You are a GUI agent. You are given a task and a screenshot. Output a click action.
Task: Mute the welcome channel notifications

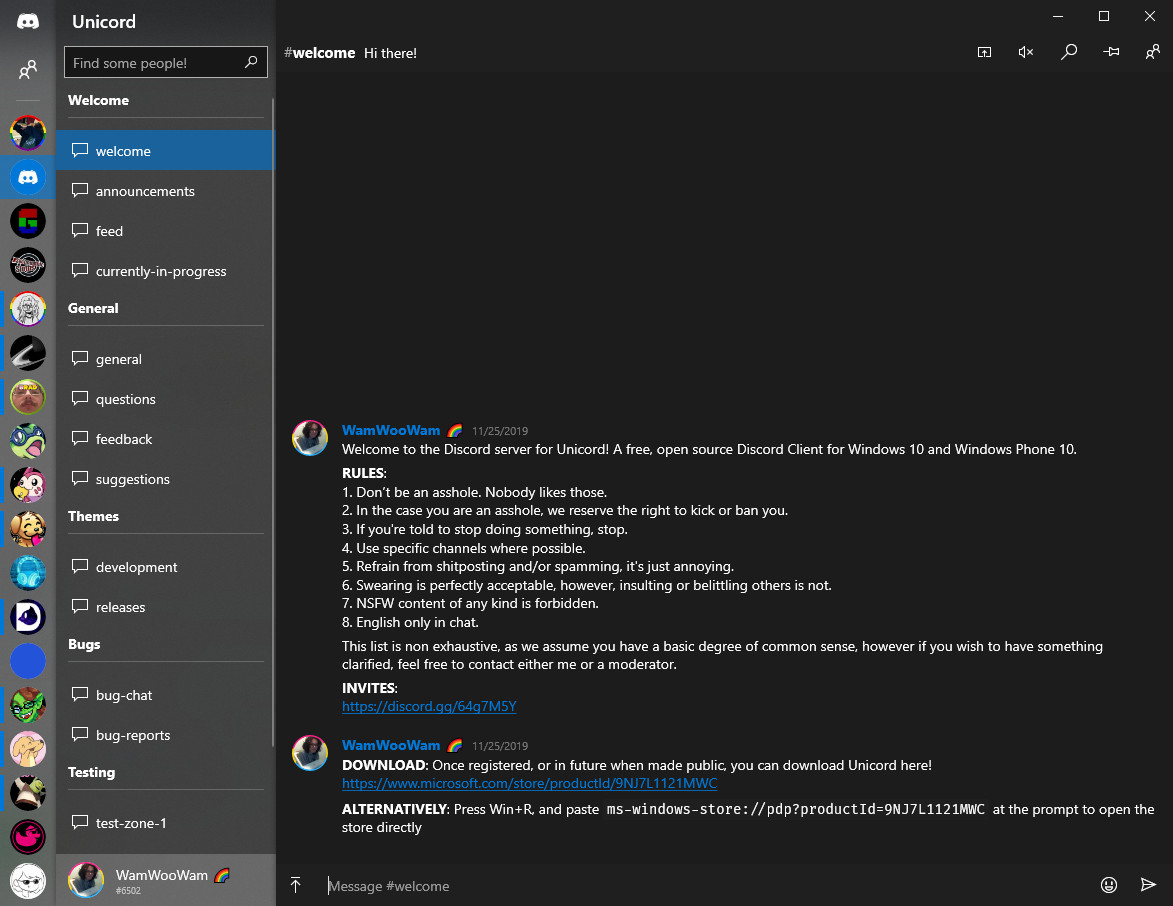1026,52
